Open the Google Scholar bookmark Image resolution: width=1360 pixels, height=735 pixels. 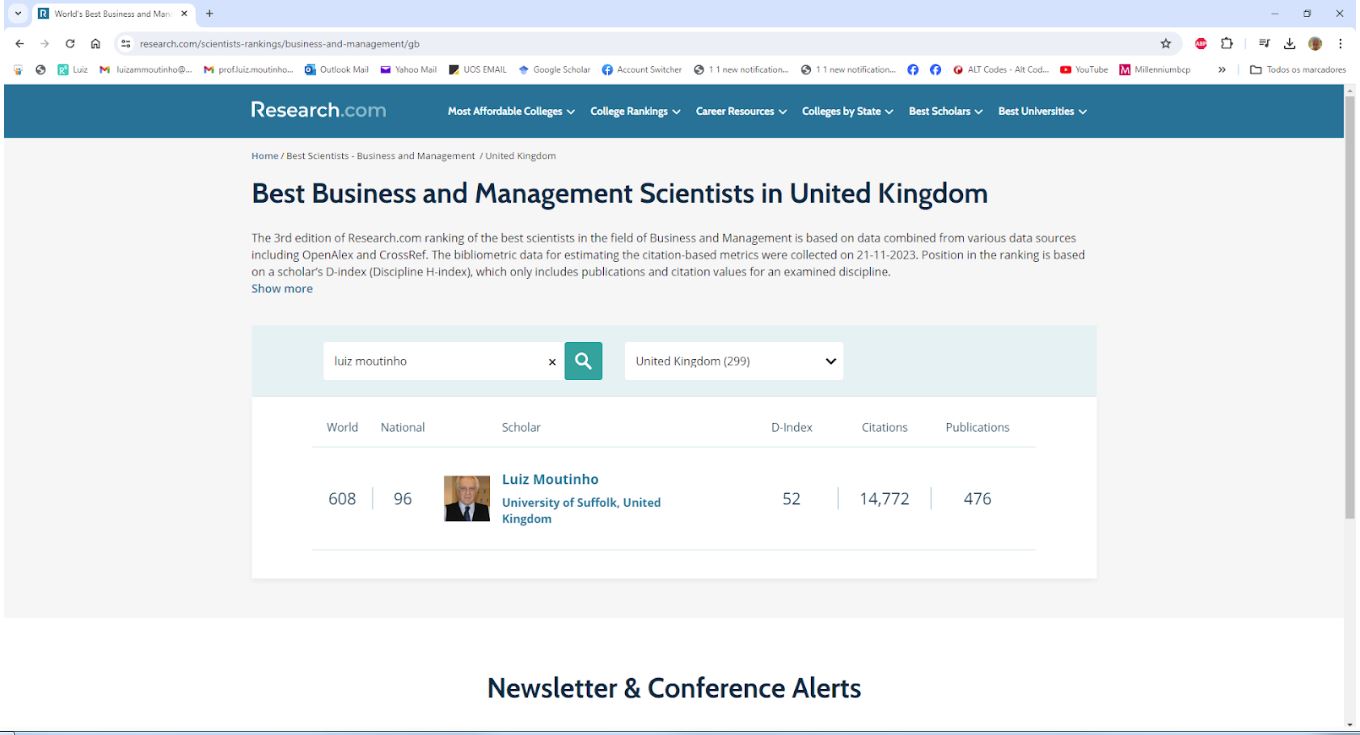554,70
